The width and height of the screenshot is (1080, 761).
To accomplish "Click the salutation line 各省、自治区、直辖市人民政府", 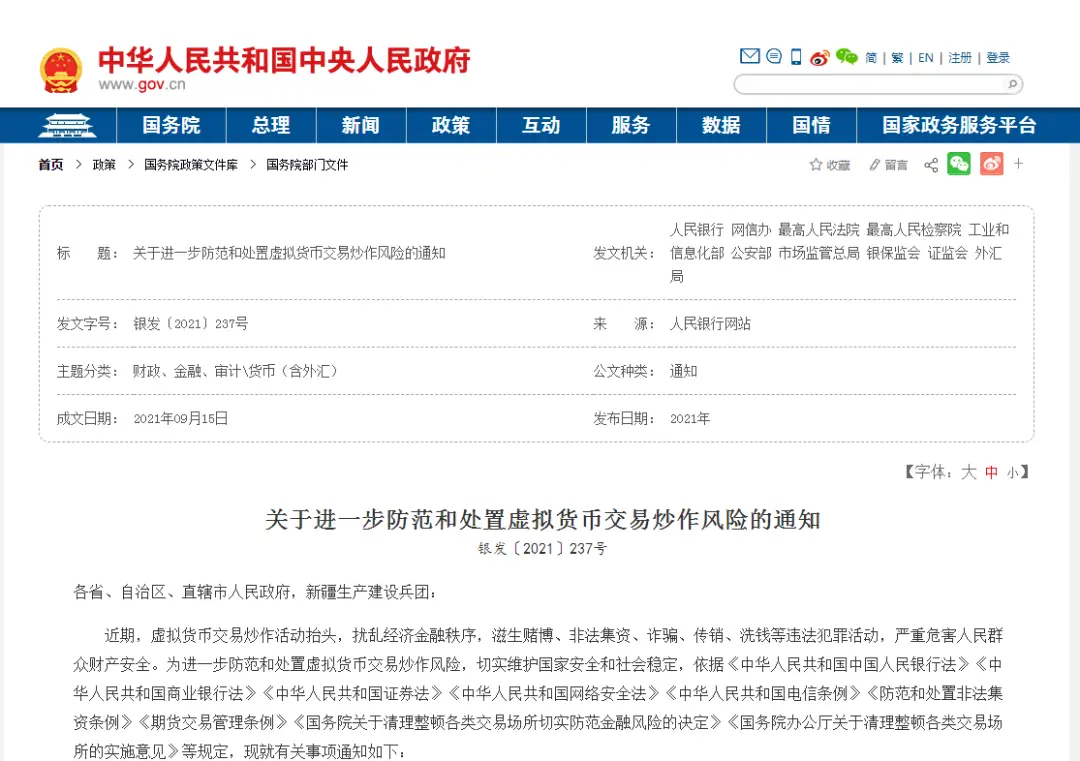I will click(255, 592).
